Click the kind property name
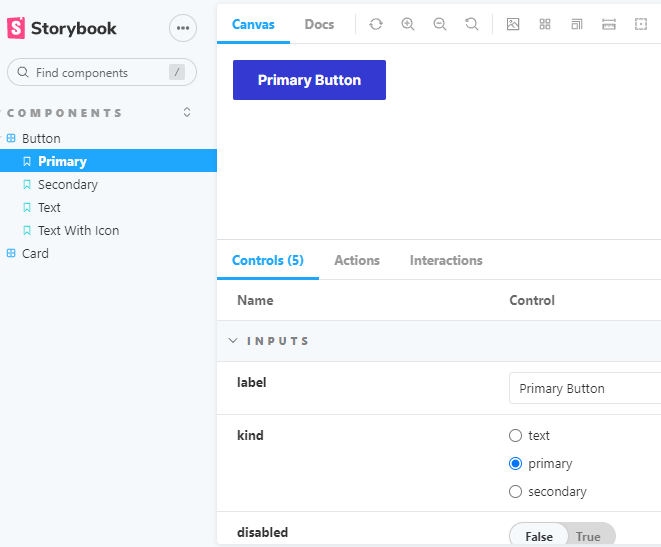Screen dimensions: 661x547 250,435
